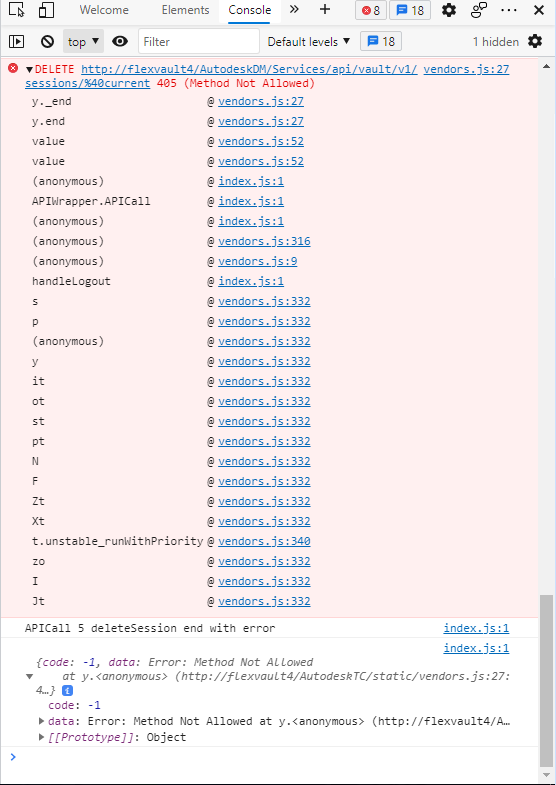Switch to the Welcome tab
Image resolution: width=556 pixels, height=785 pixels.
coord(104,10)
